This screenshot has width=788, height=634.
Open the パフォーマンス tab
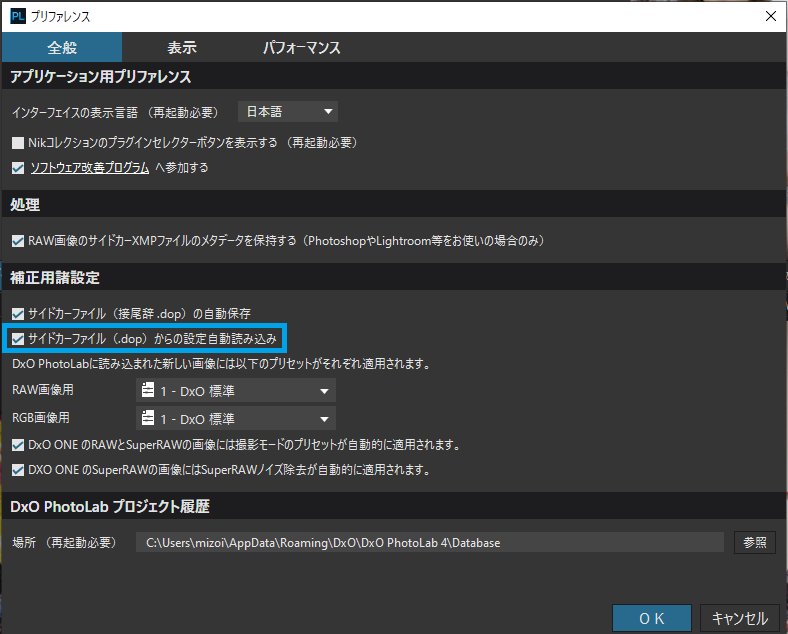tap(302, 47)
